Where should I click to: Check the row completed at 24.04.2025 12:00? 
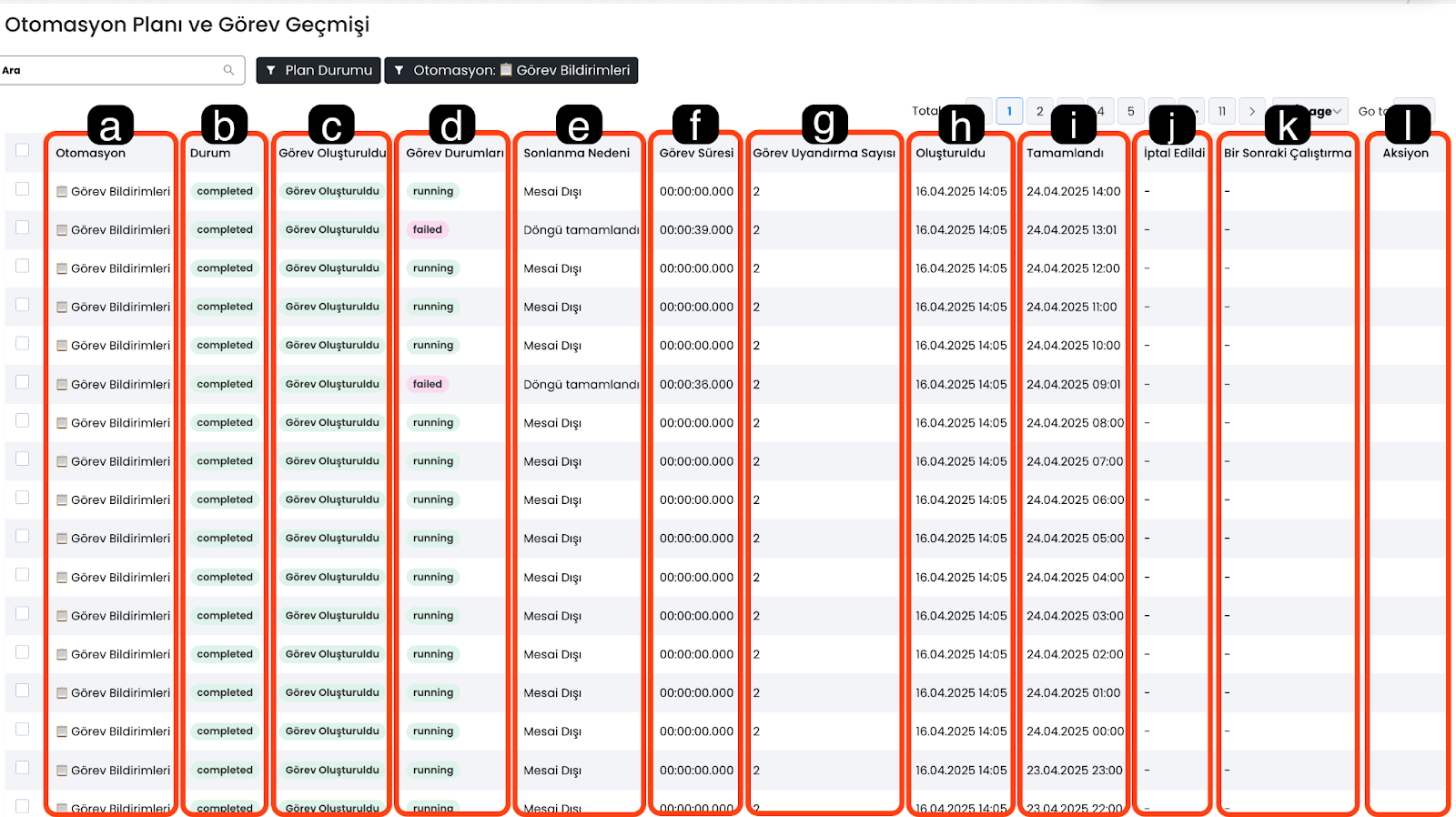pos(23,267)
